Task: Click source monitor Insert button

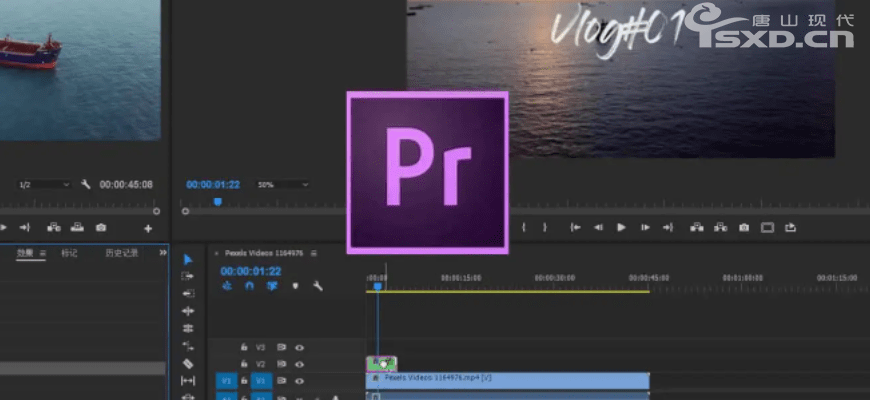Action: tap(54, 227)
